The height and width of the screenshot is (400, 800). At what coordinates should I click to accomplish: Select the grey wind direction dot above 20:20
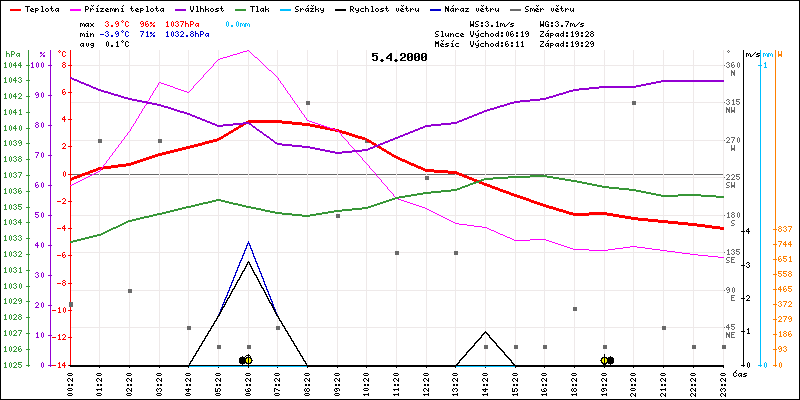634,103
